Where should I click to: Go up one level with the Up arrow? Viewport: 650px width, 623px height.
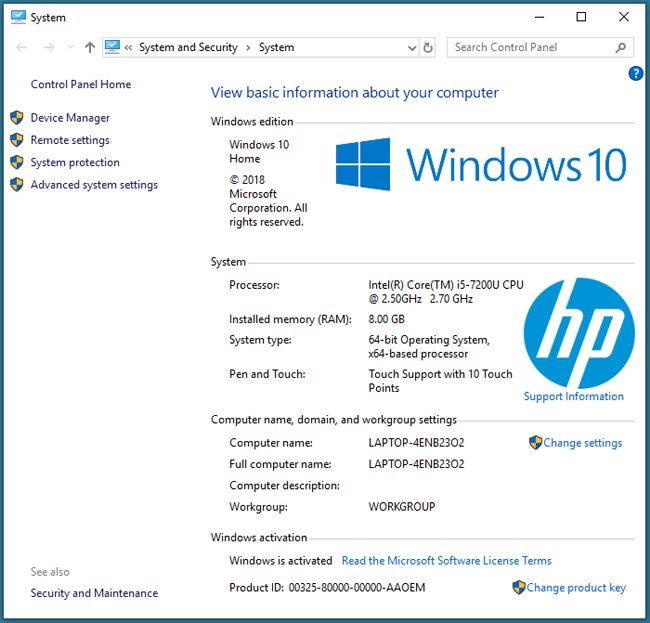[x=90, y=47]
